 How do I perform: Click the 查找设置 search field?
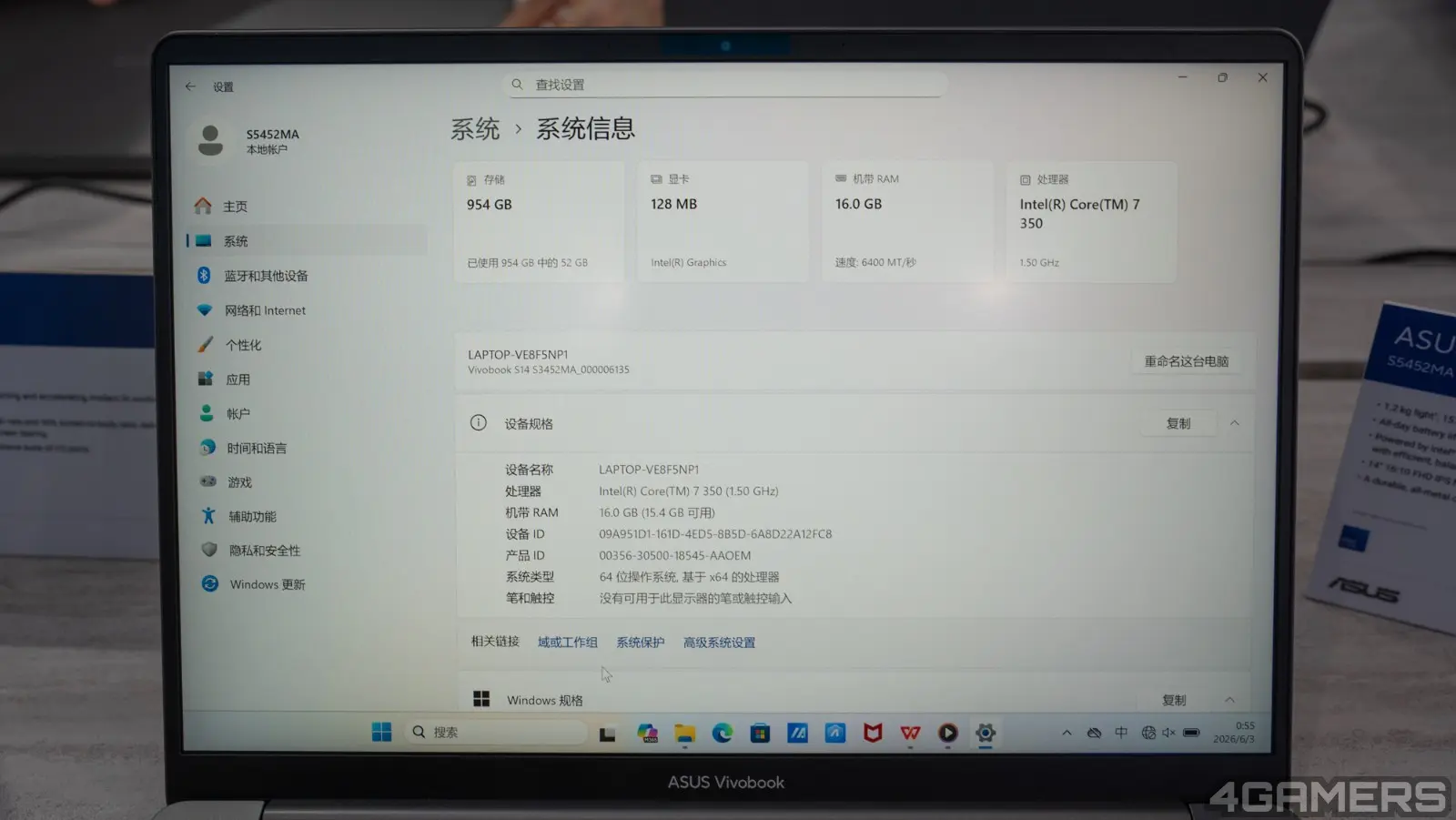(725, 85)
